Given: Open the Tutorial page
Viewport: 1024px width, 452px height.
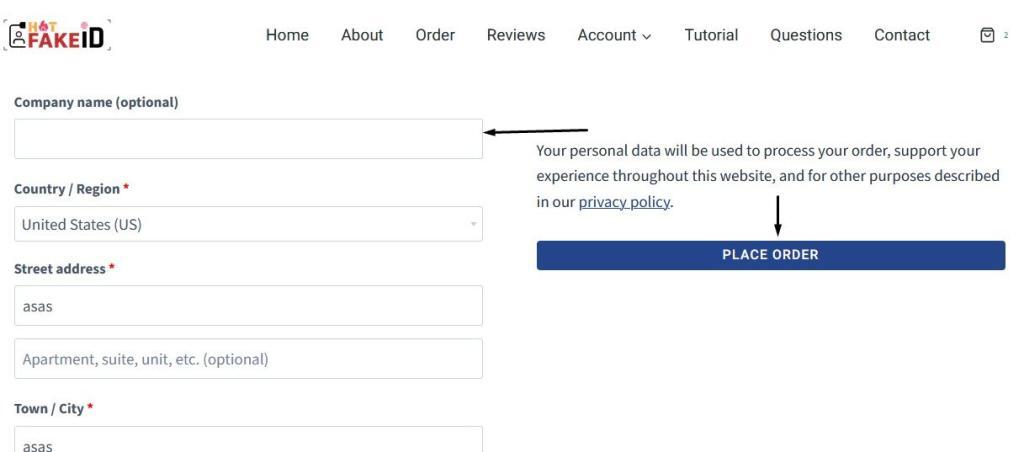Looking at the screenshot, I should tap(711, 35).
